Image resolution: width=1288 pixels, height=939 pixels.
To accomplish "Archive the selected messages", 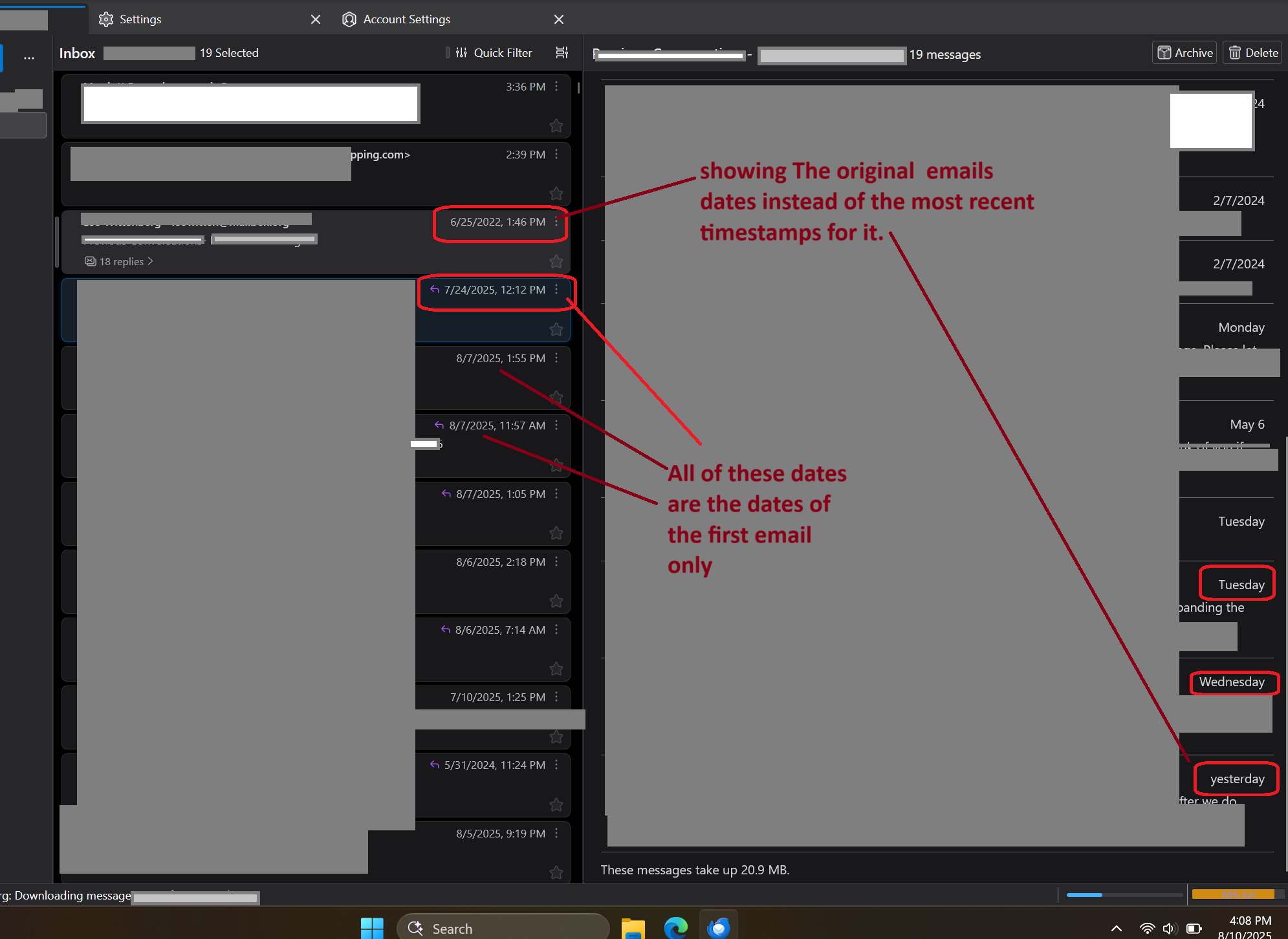I will pos(1184,53).
